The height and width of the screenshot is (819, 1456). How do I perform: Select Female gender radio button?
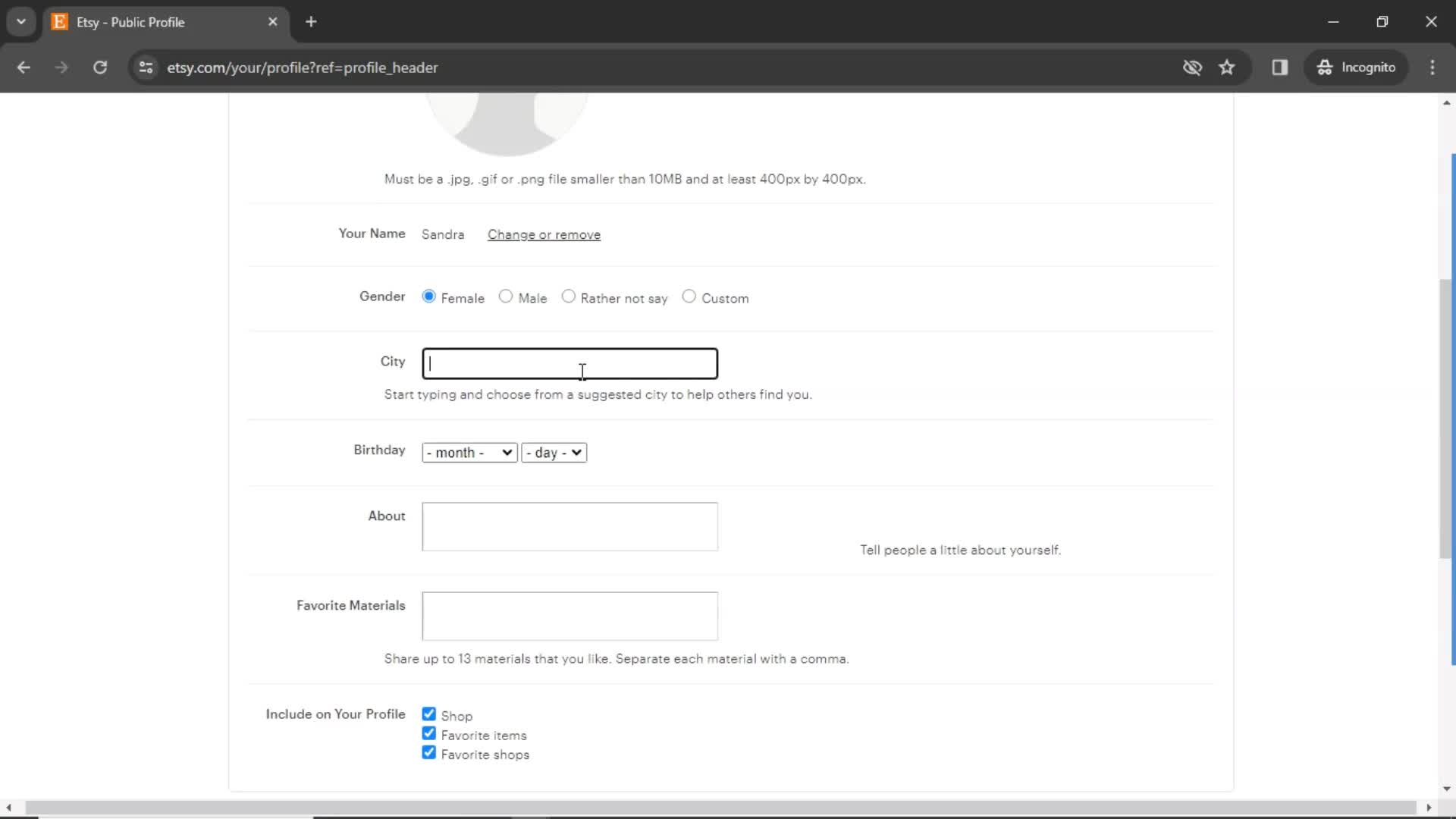pyautogui.click(x=429, y=297)
